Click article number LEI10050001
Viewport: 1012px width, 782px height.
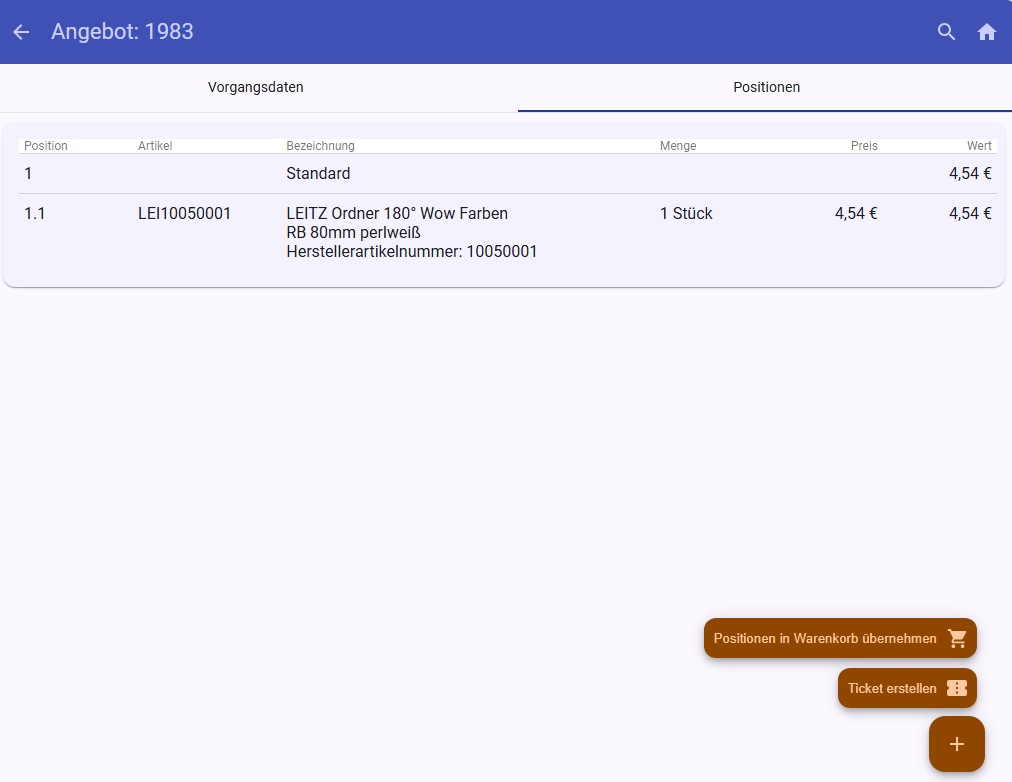185,214
